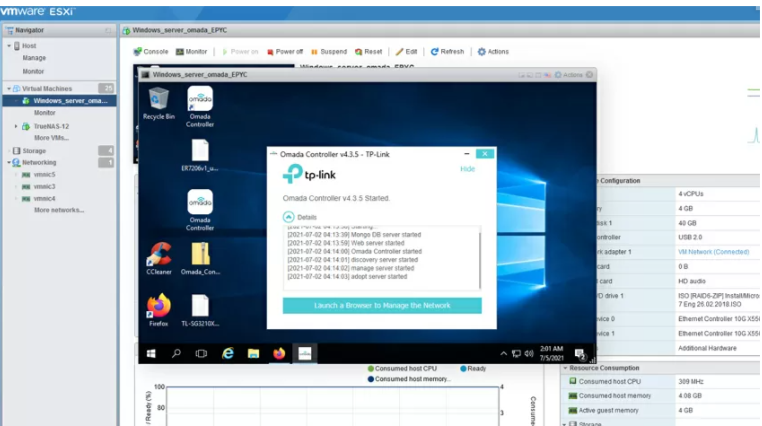
Task: Open the Actions dropdown menu
Action: point(493,51)
